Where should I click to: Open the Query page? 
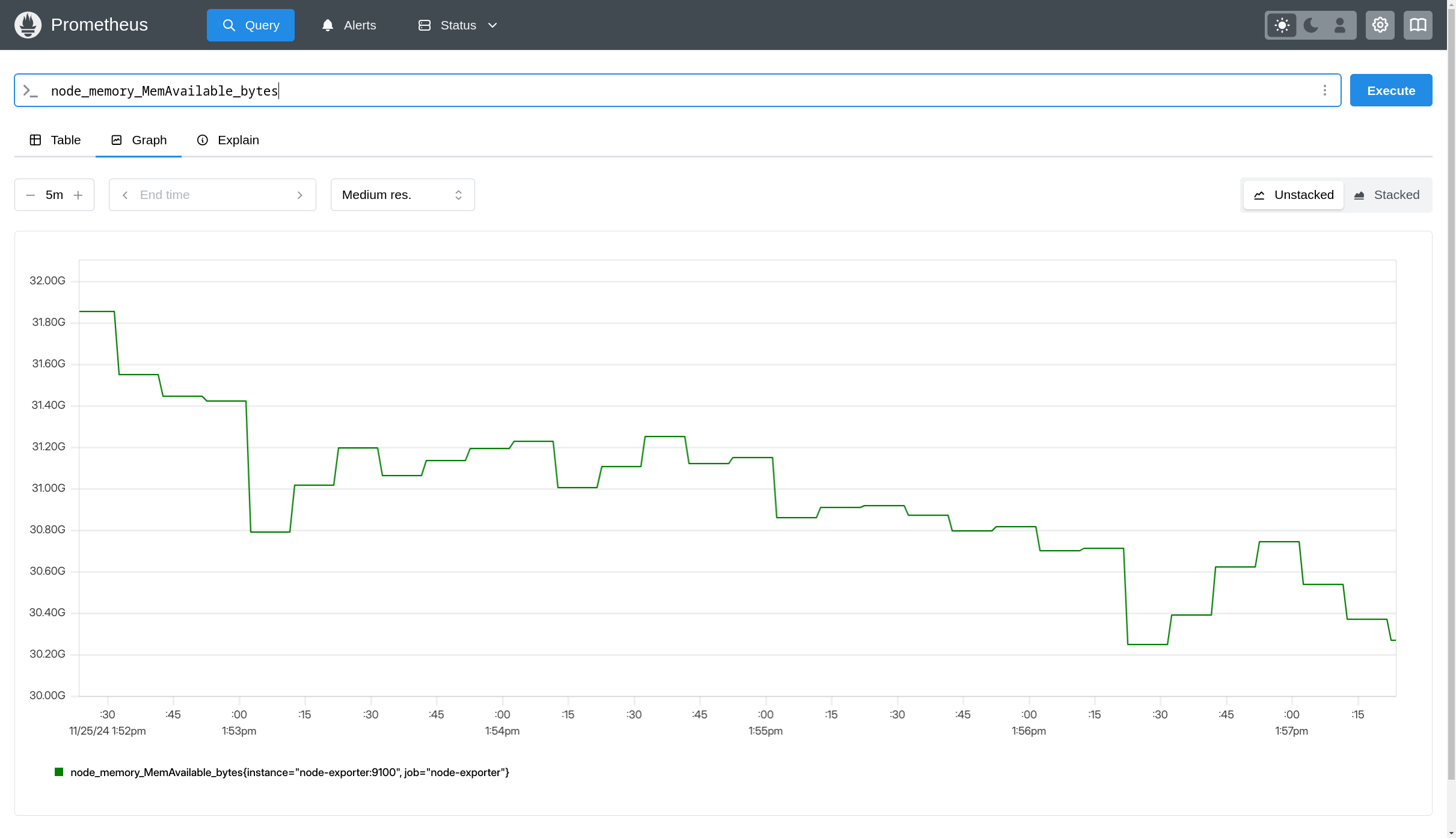click(250, 25)
